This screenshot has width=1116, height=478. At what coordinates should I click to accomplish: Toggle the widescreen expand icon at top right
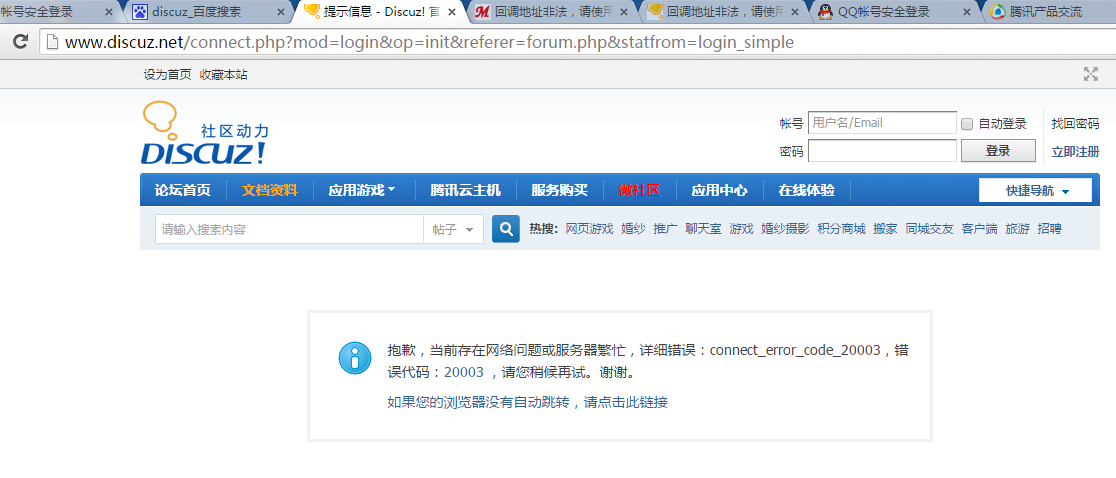(x=1090, y=74)
